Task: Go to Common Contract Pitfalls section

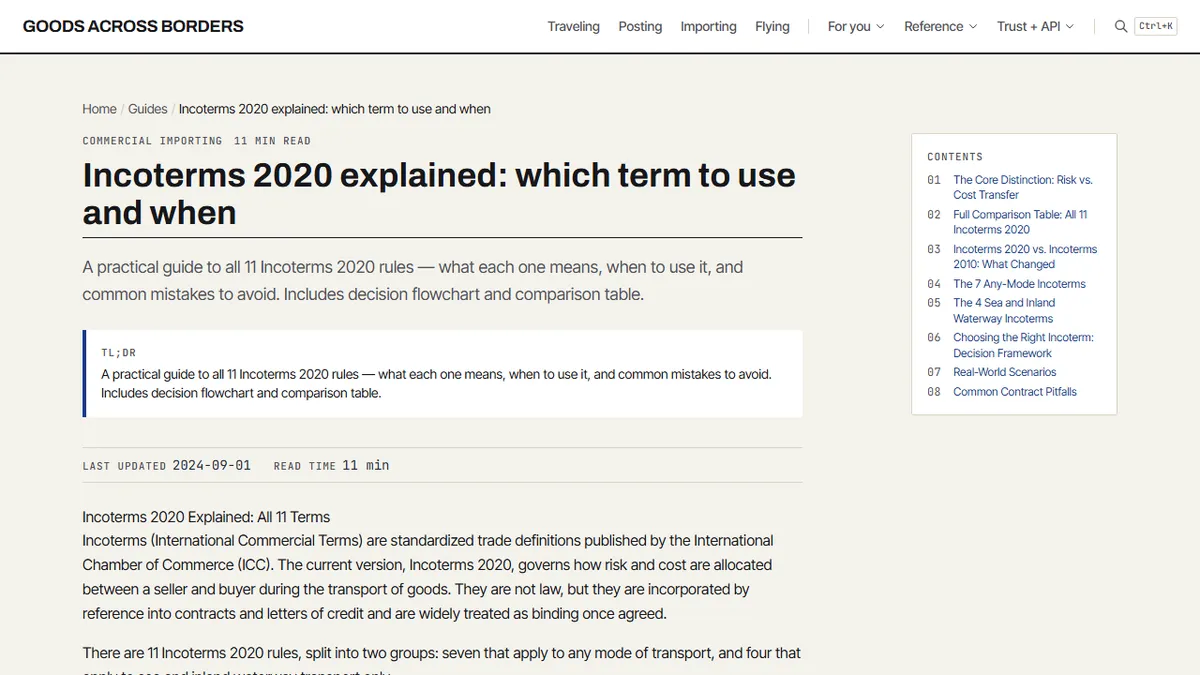Action: pyautogui.click(x=1015, y=392)
